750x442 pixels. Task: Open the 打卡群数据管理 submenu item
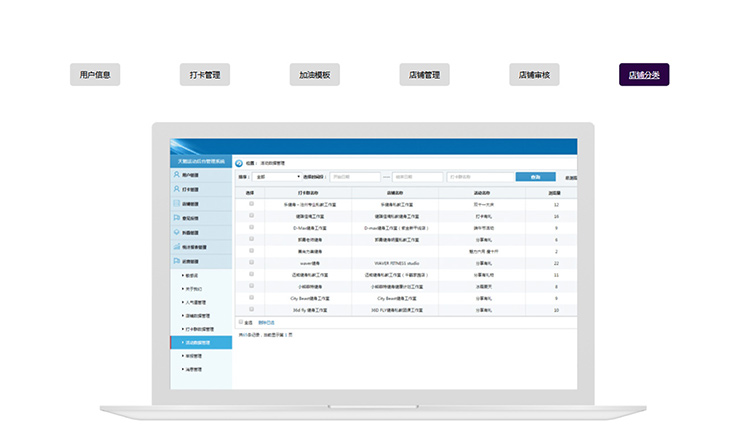199,329
